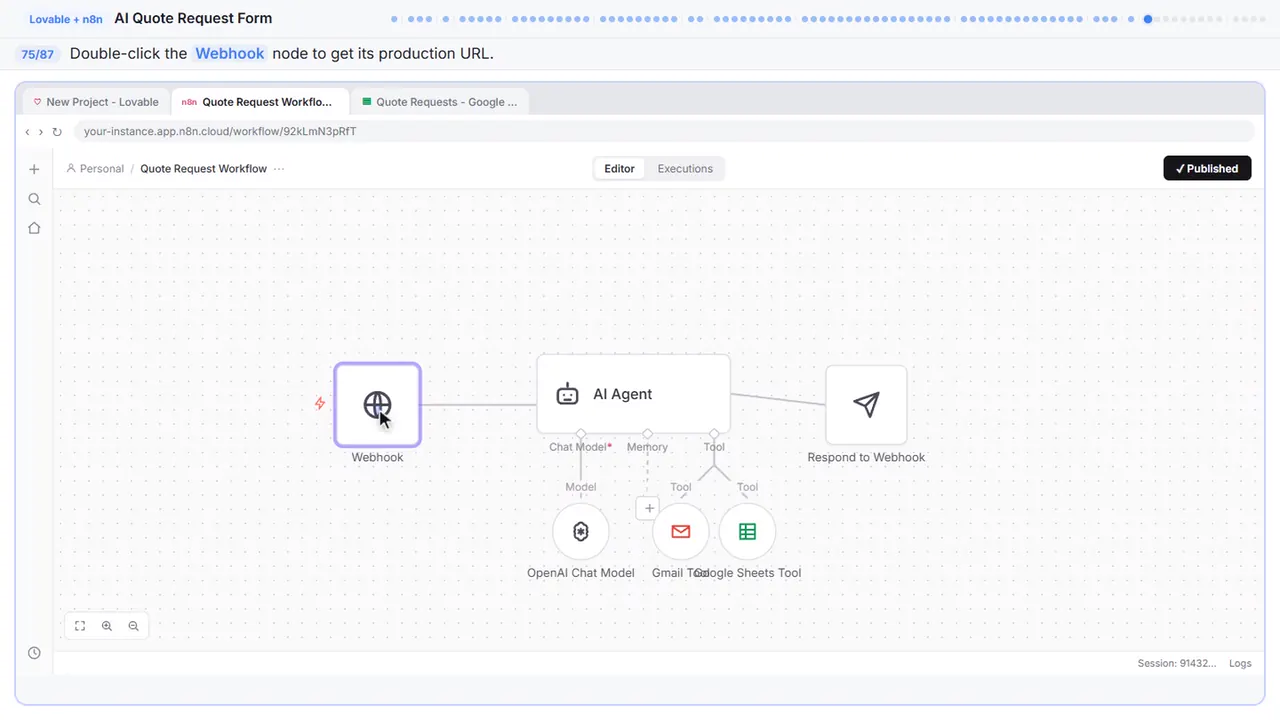The height and width of the screenshot is (720, 1280).
Task: Click the AI Agent node label
Action: coord(622,394)
